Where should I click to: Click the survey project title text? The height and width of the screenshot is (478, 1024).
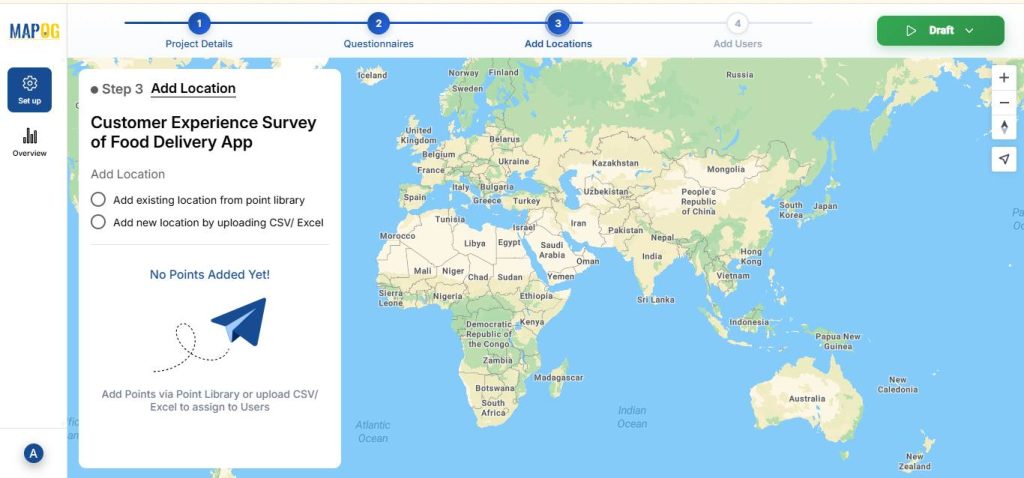pos(203,132)
